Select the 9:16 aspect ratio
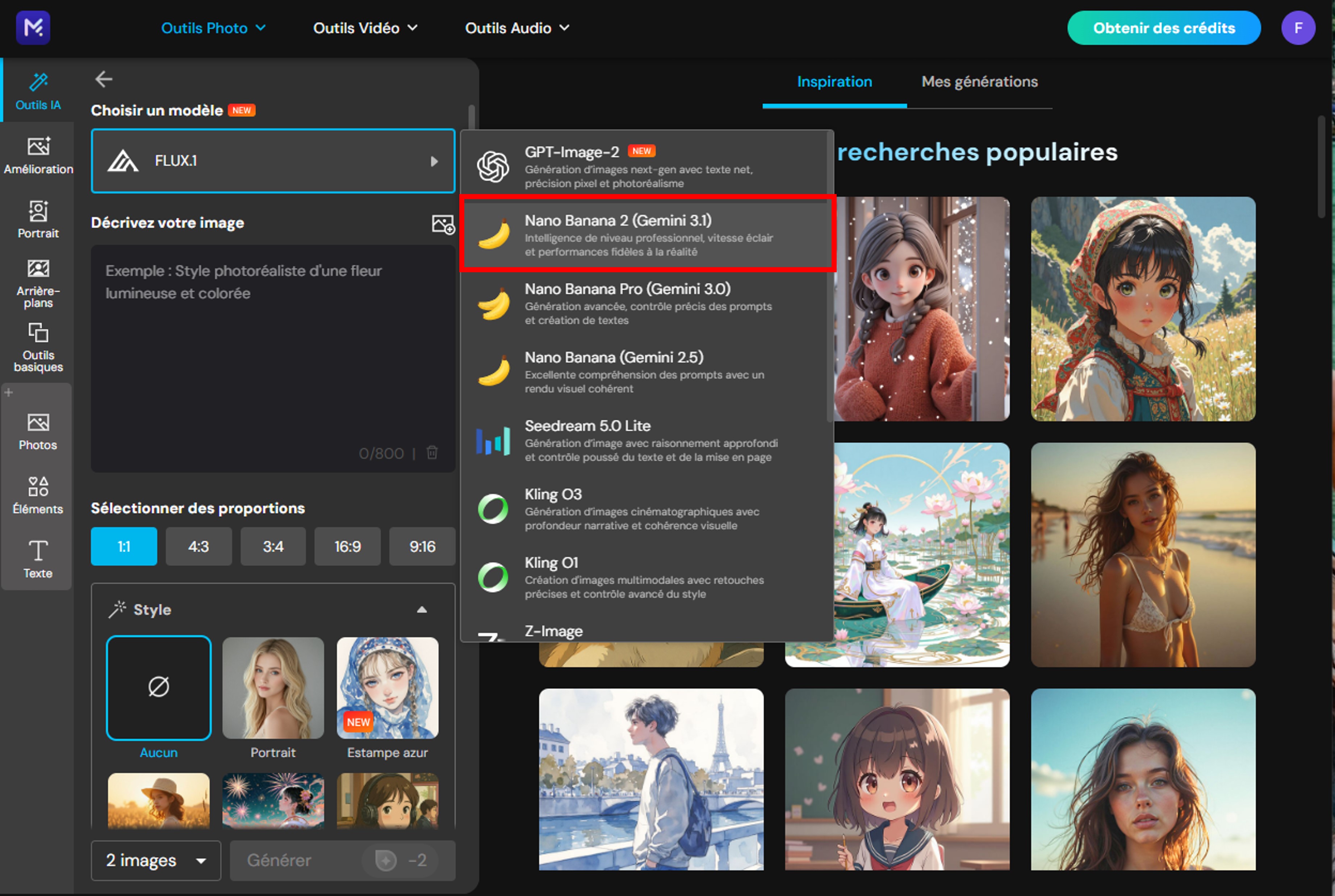Image resolution: width=1335 pixels, height=896 pixels. (x=422, y=546)
